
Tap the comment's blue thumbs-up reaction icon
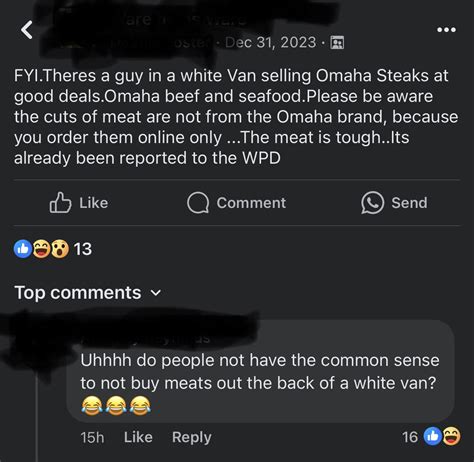[433, 436]
